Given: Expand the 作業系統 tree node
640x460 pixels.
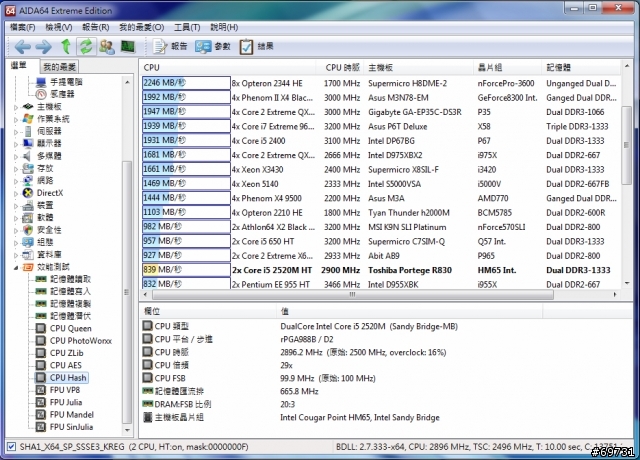Looking at the screenshot, I should point(16,120).
